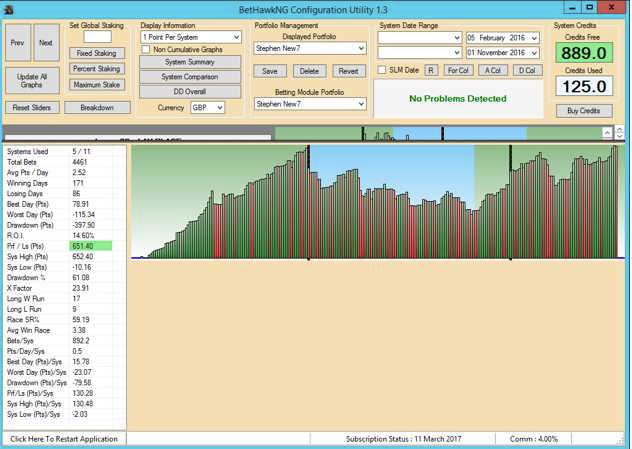632x449 pixels.
Task: Open the 1 Point Per System dropdown
Action: coord(191,37)
